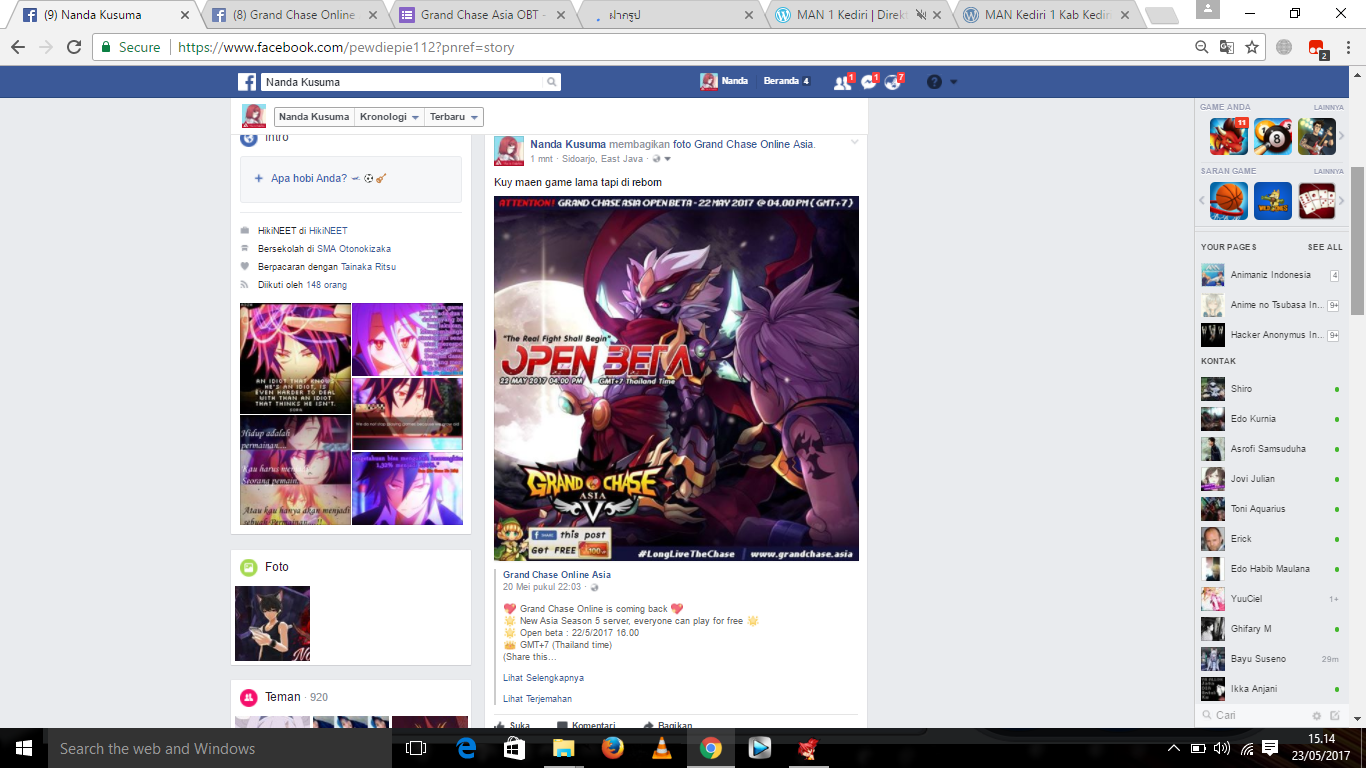1366x768 pixels.
Task: Open the Grand Chase Open Beta post image
Action: point(676,378)
